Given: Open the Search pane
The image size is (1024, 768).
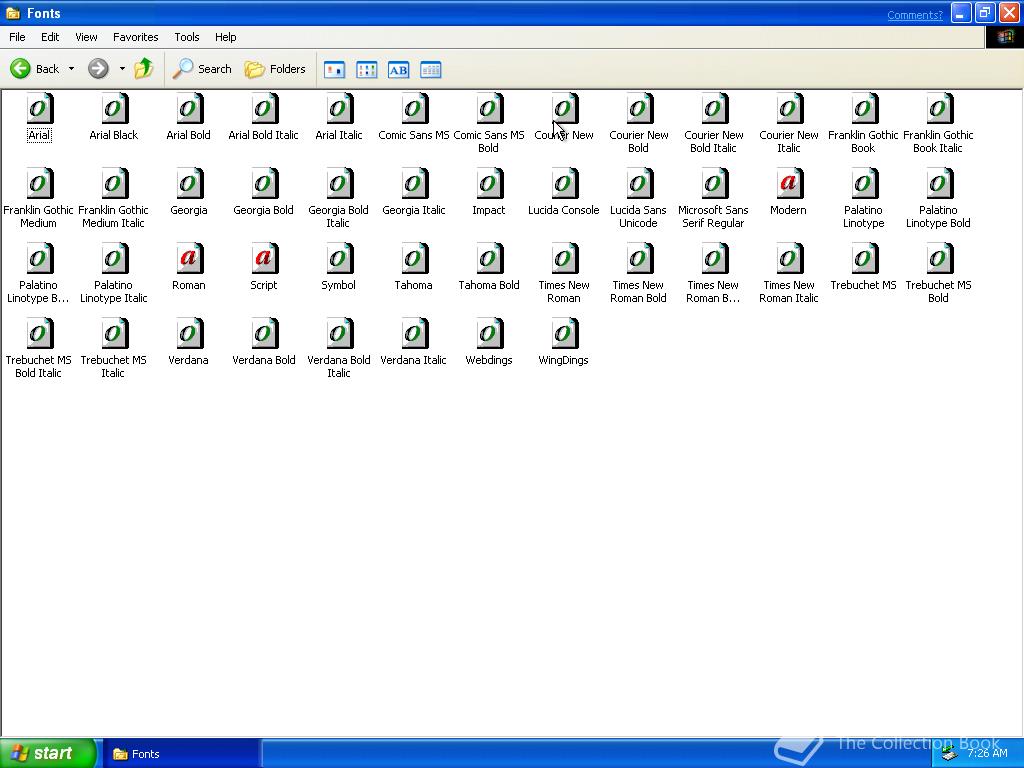Looking at the screenshot, I should point(202,69).
